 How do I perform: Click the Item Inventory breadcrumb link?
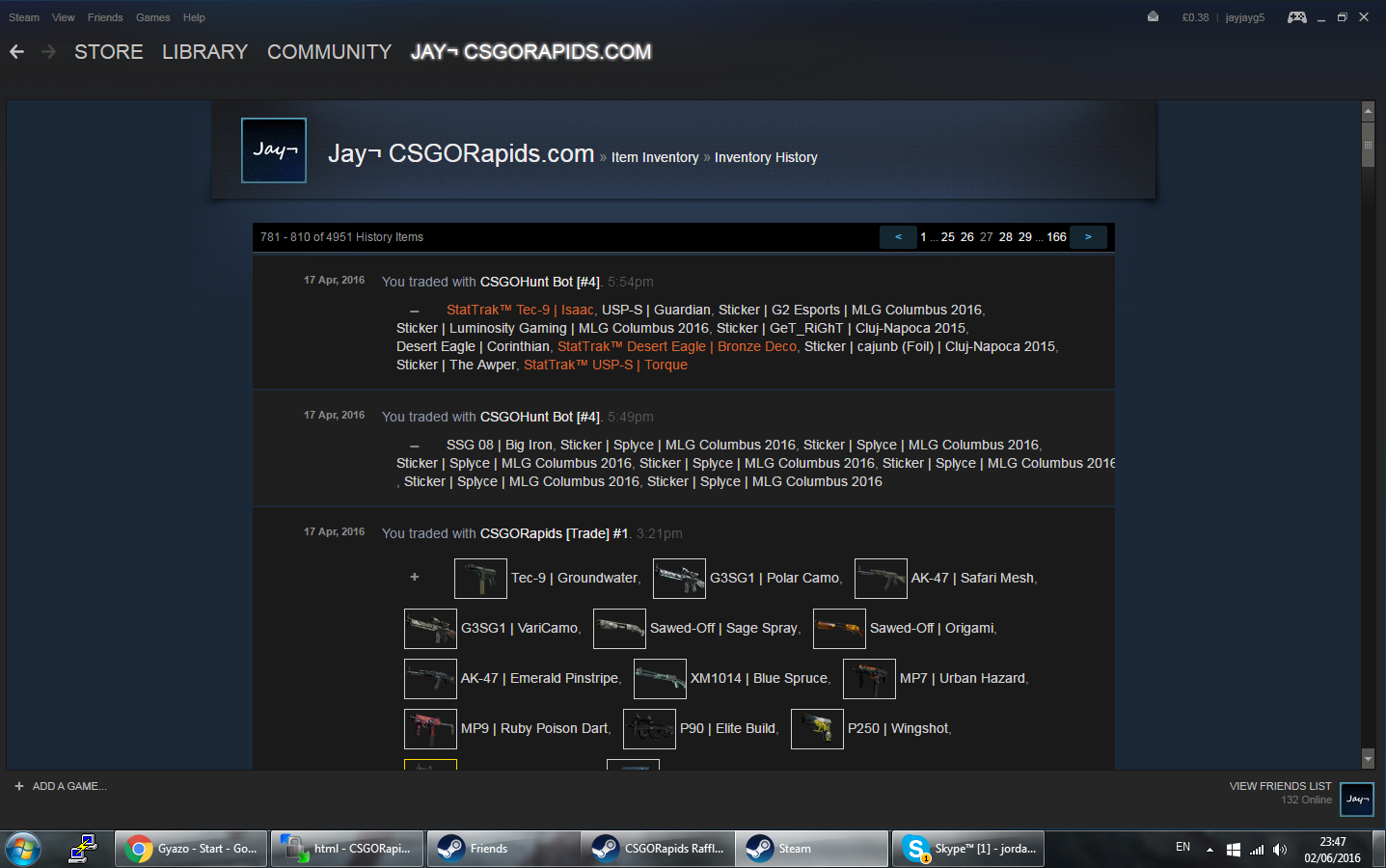click(655, 157)
